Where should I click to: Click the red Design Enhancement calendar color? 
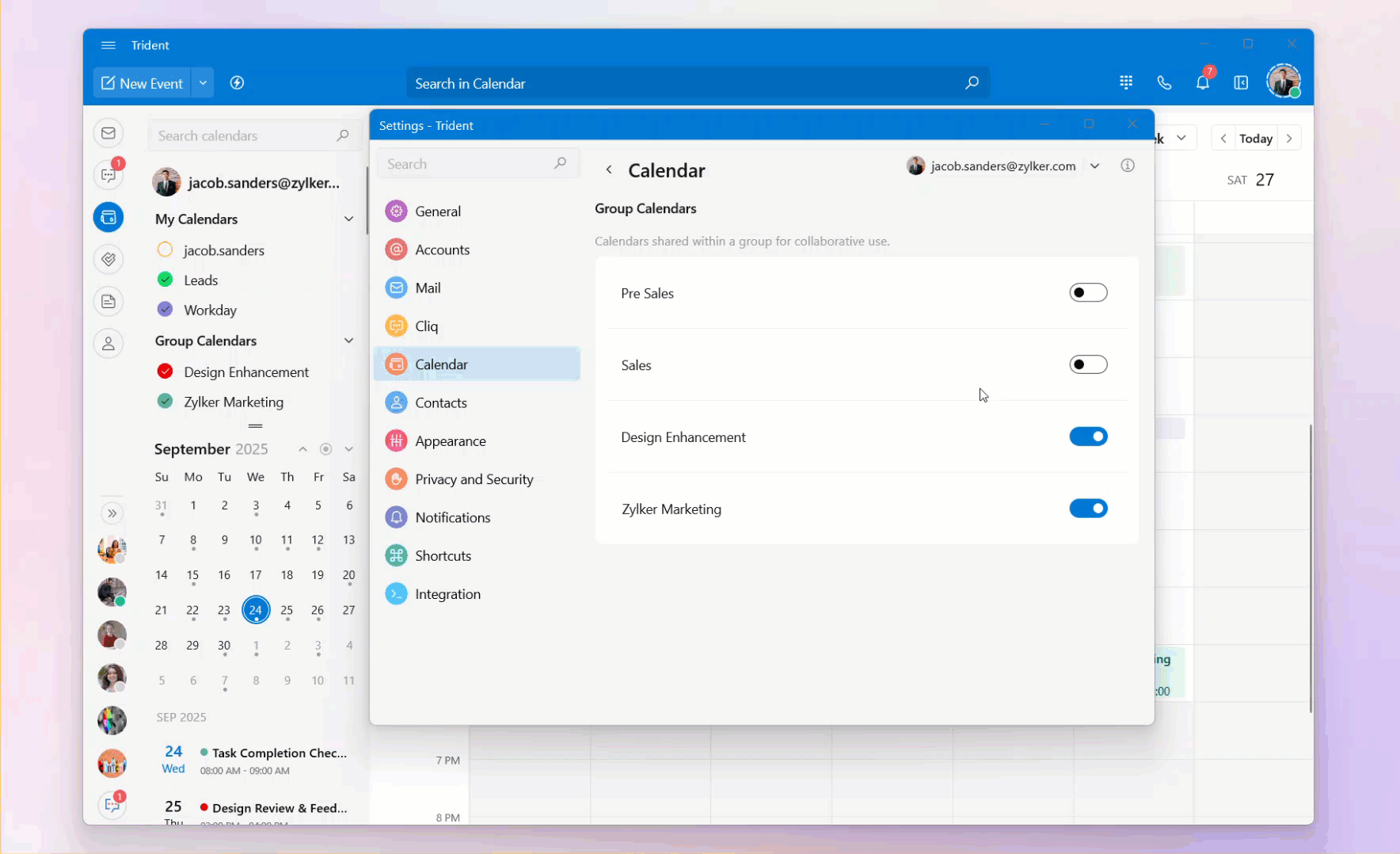[165, 372]
